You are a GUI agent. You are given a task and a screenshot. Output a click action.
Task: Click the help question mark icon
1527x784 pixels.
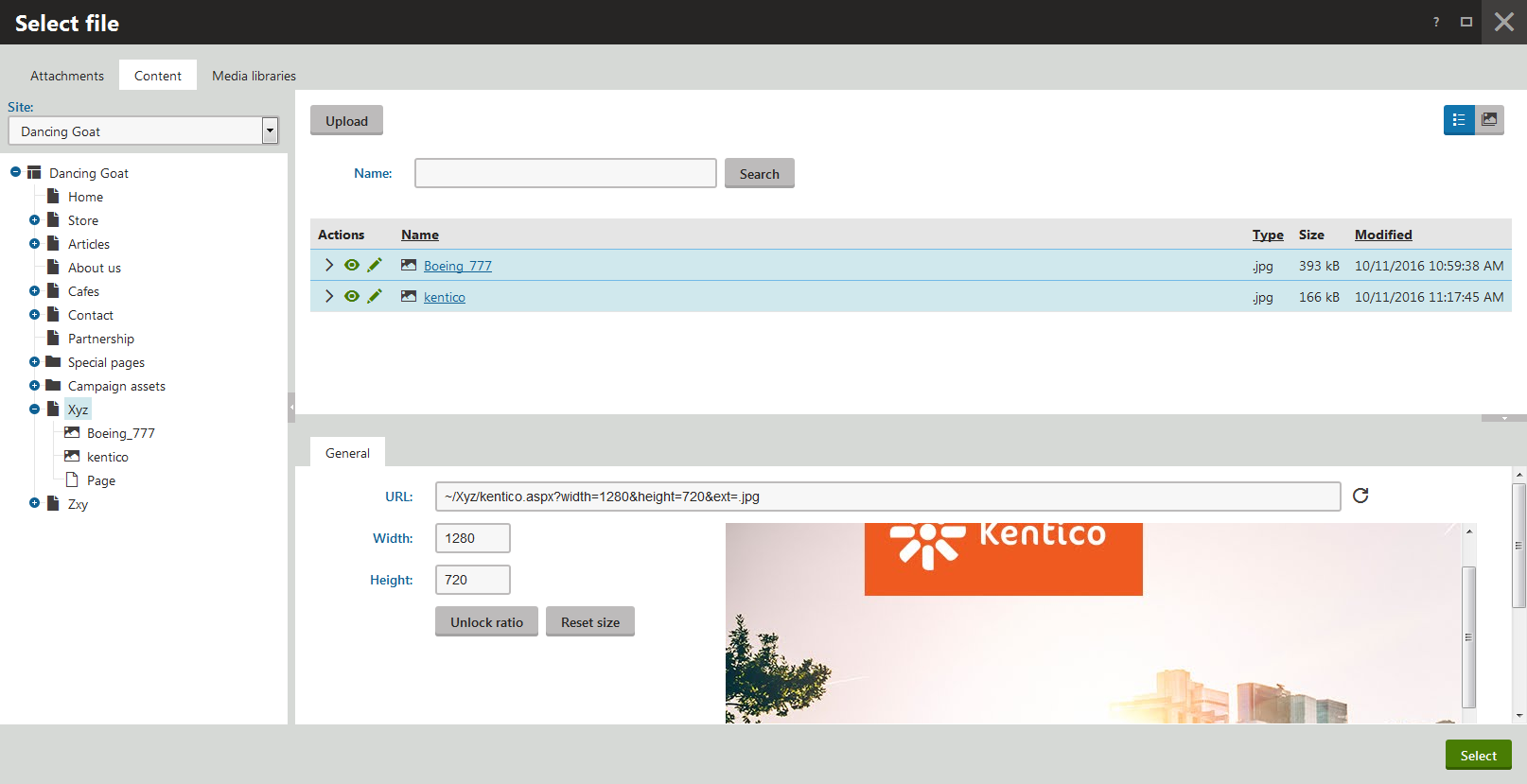(x=1436, y=22)
